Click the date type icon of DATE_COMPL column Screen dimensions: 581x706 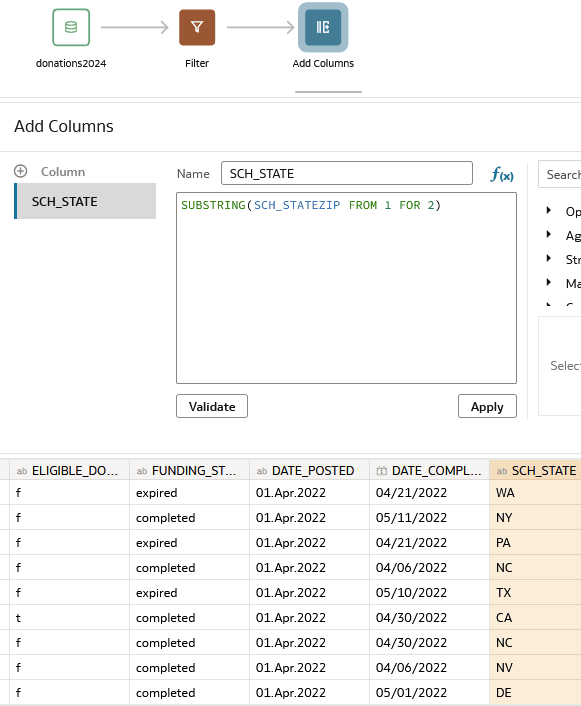pos(381,471)
